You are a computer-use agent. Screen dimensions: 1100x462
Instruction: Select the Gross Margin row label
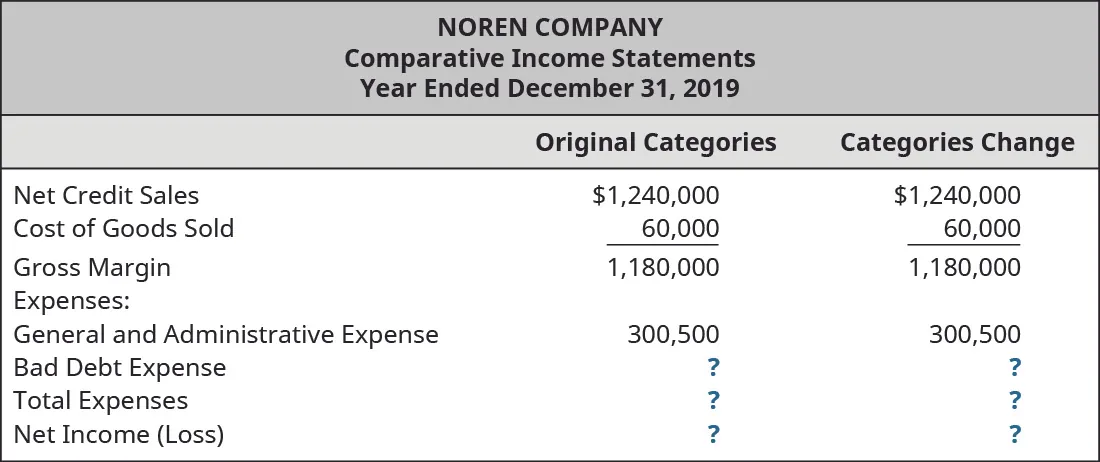(x=92, y=268)
